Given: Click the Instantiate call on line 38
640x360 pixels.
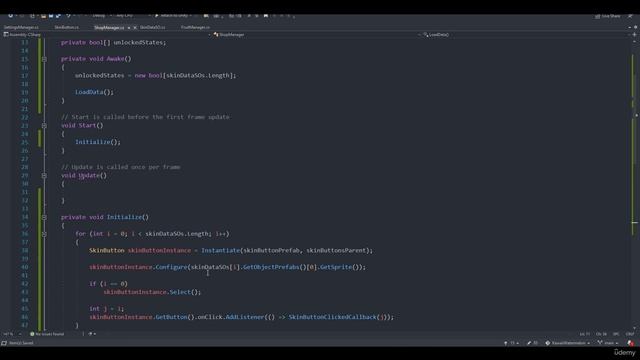Looking at the screenshot, I should 220,251.
